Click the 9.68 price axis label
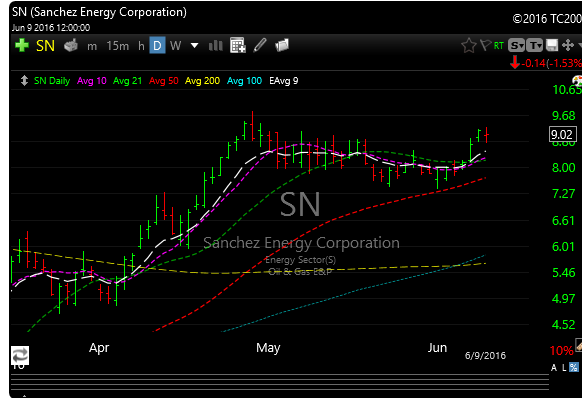This screenshot has width=582, height=398. [563, 116]
